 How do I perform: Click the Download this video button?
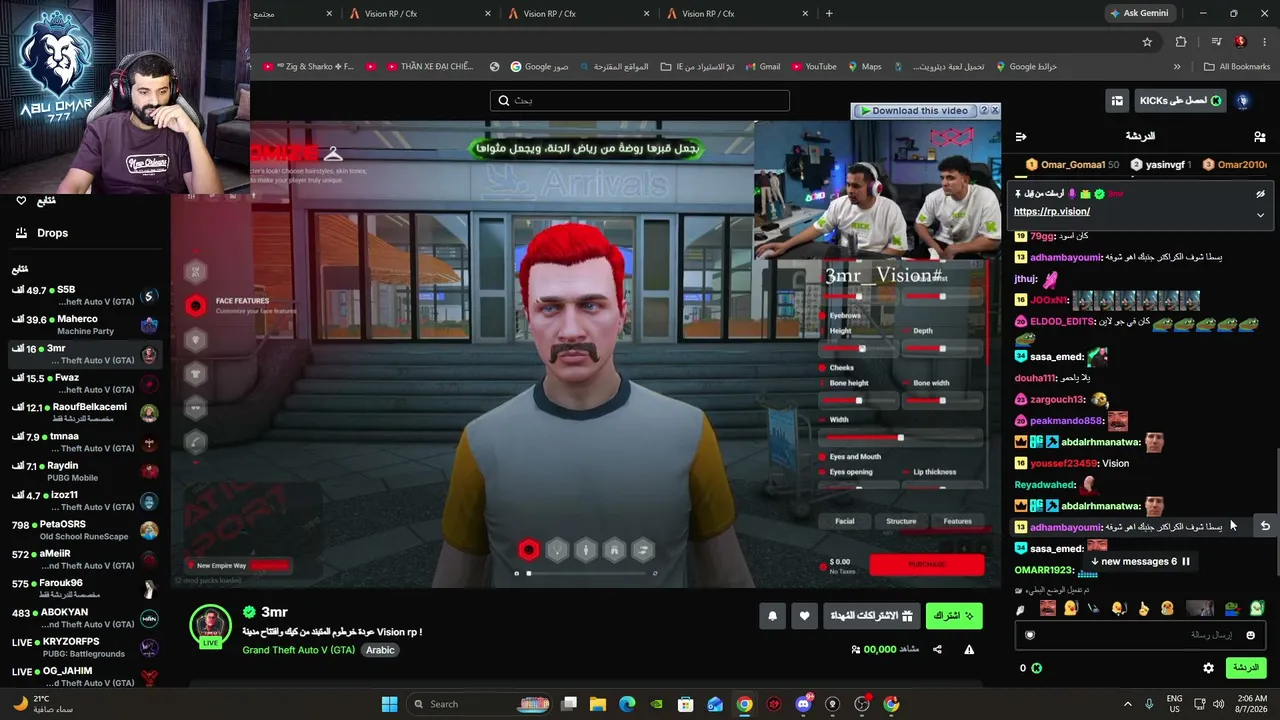tap(916, 111)
